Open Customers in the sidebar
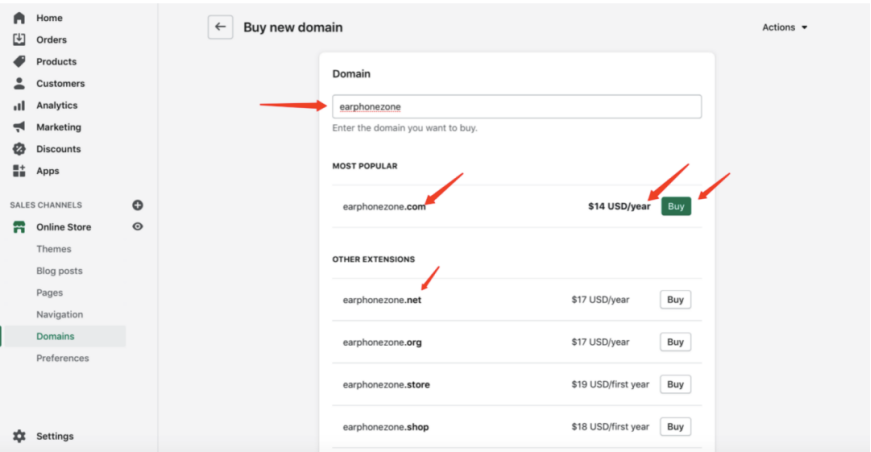 (61, 83)
